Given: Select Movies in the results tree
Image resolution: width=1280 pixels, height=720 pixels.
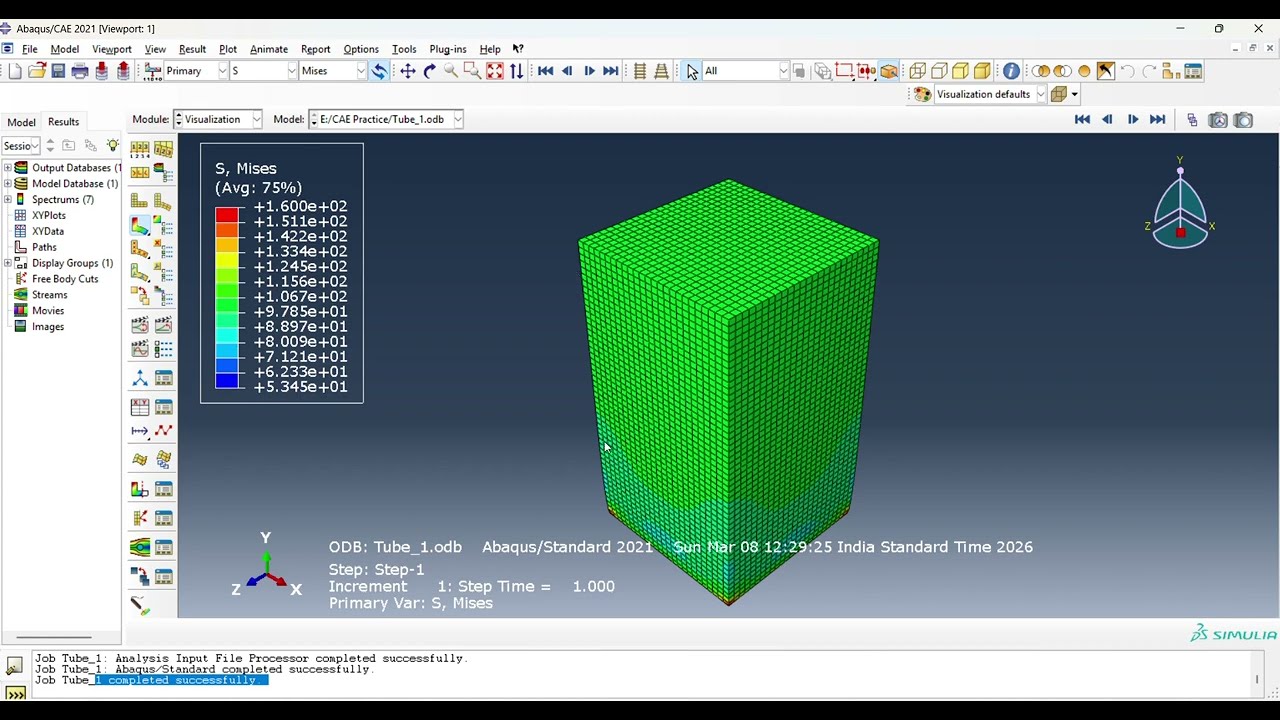Looking at the screenshot, I should (x=48, y=311).
